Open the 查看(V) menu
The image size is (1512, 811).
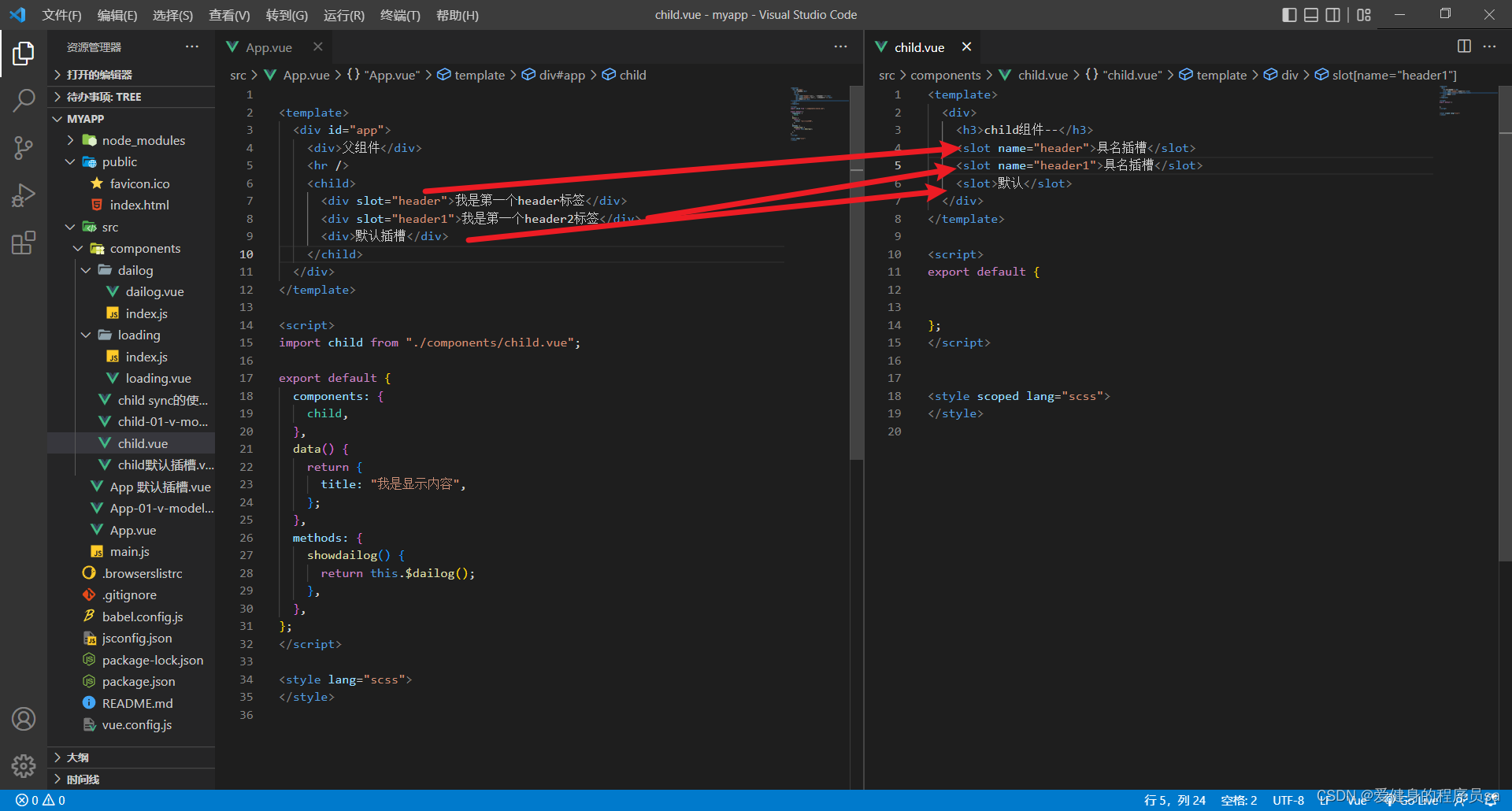pyautogui.click(x=229, y=15)
